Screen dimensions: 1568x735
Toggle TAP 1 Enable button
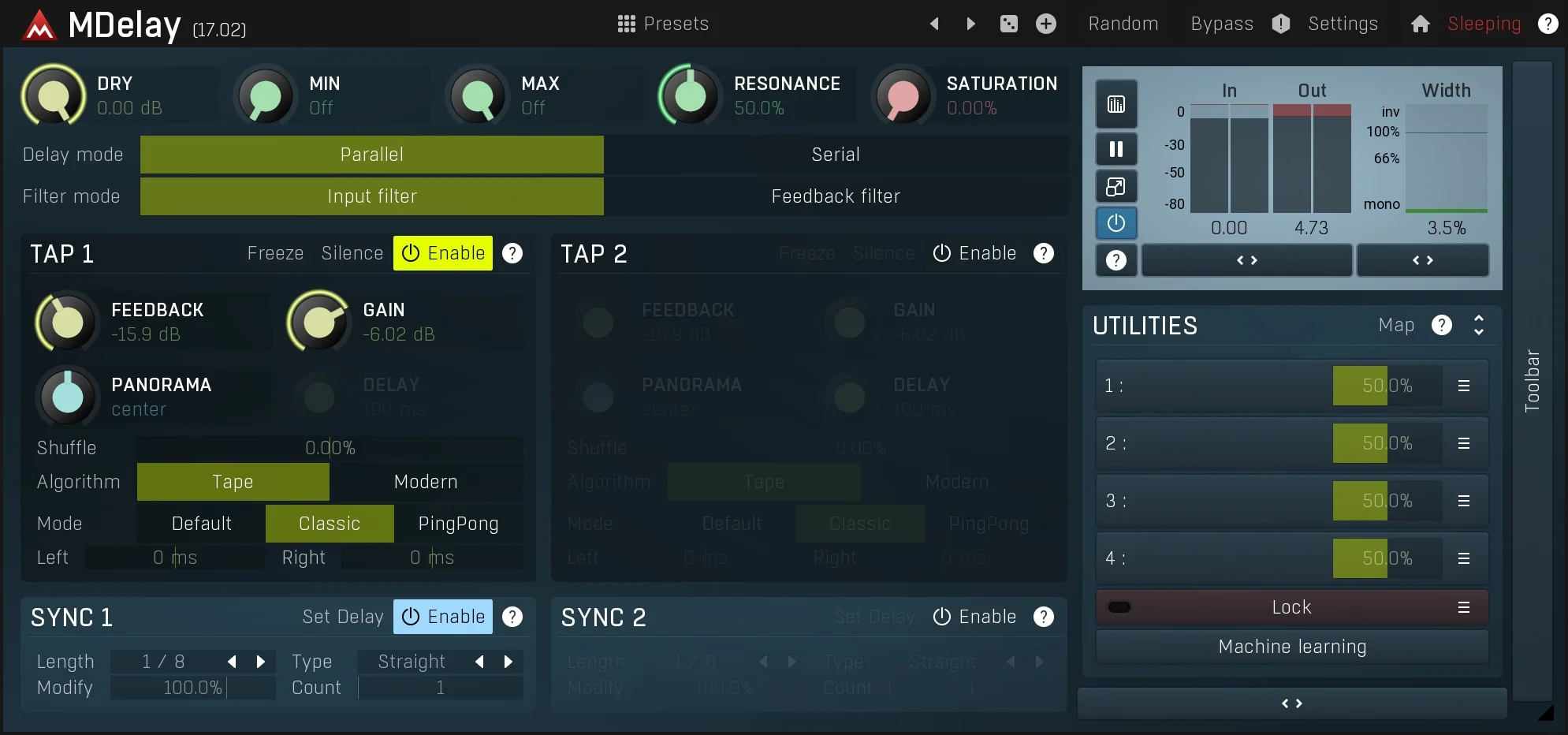click(443, 253)
